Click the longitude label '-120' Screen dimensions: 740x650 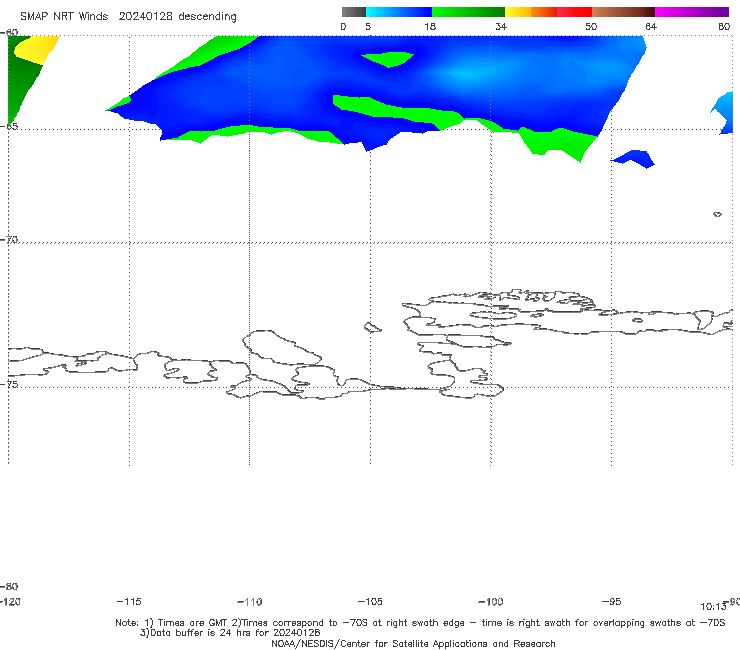10,601
